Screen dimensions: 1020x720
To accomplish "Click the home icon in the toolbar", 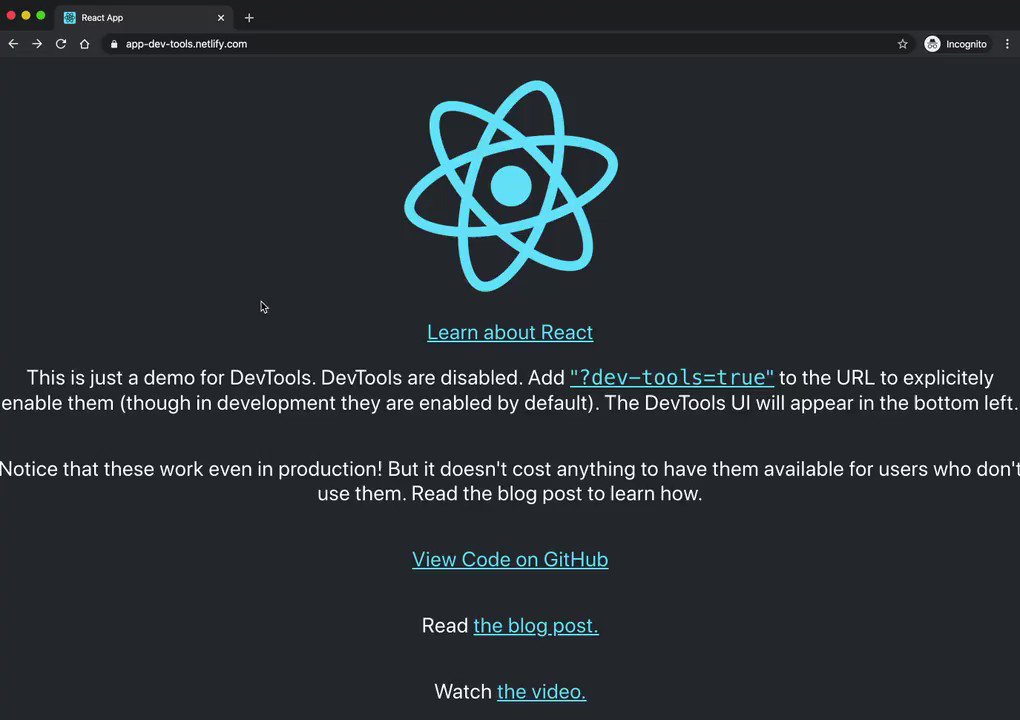I will [85, 44].
